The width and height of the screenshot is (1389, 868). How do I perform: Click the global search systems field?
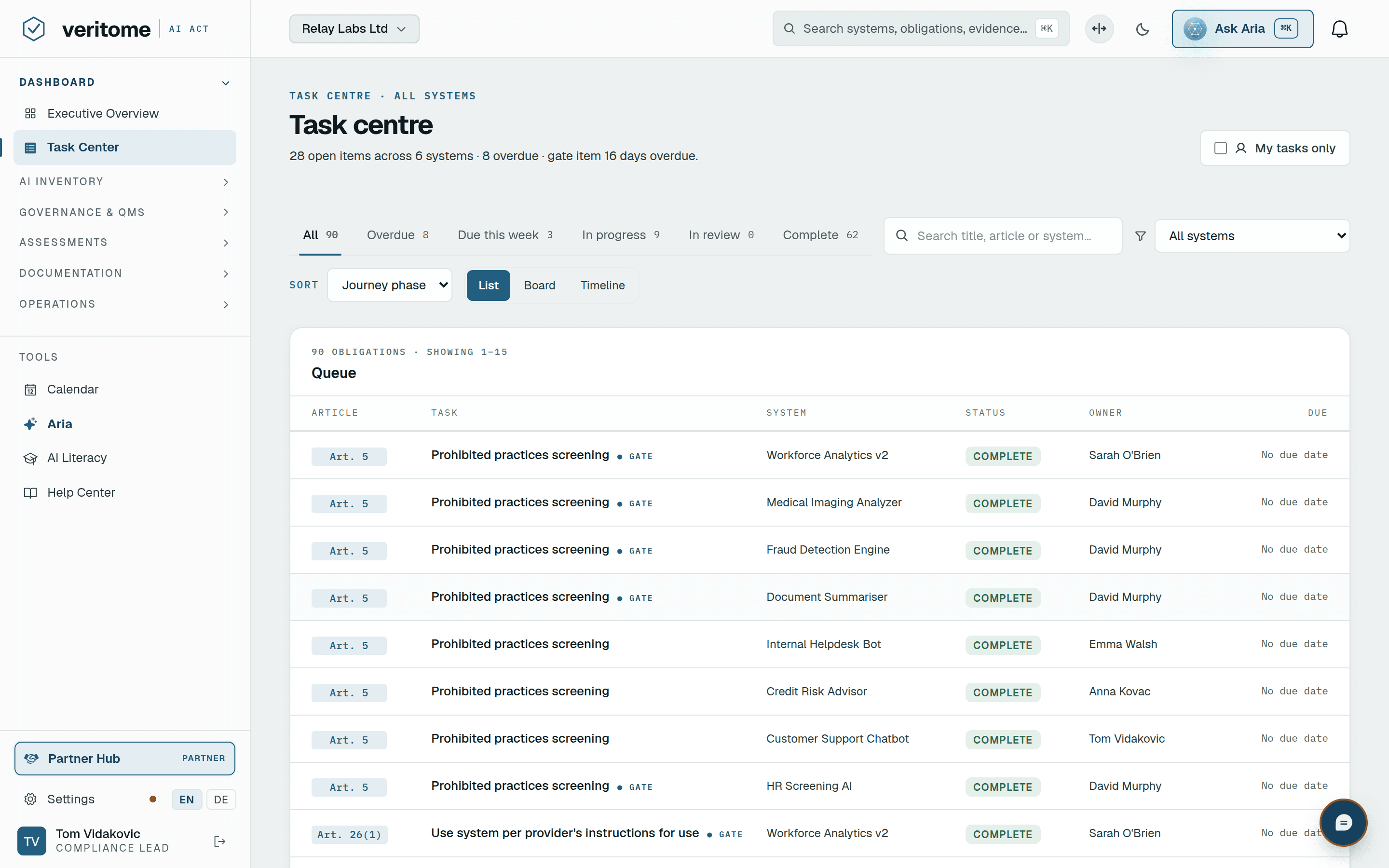click(921, 29)
